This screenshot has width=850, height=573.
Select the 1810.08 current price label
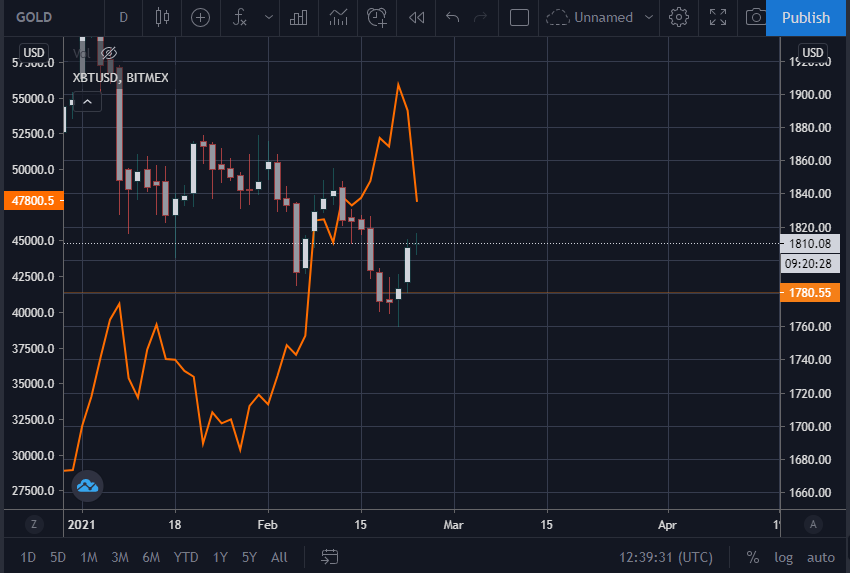click(810, 243)
